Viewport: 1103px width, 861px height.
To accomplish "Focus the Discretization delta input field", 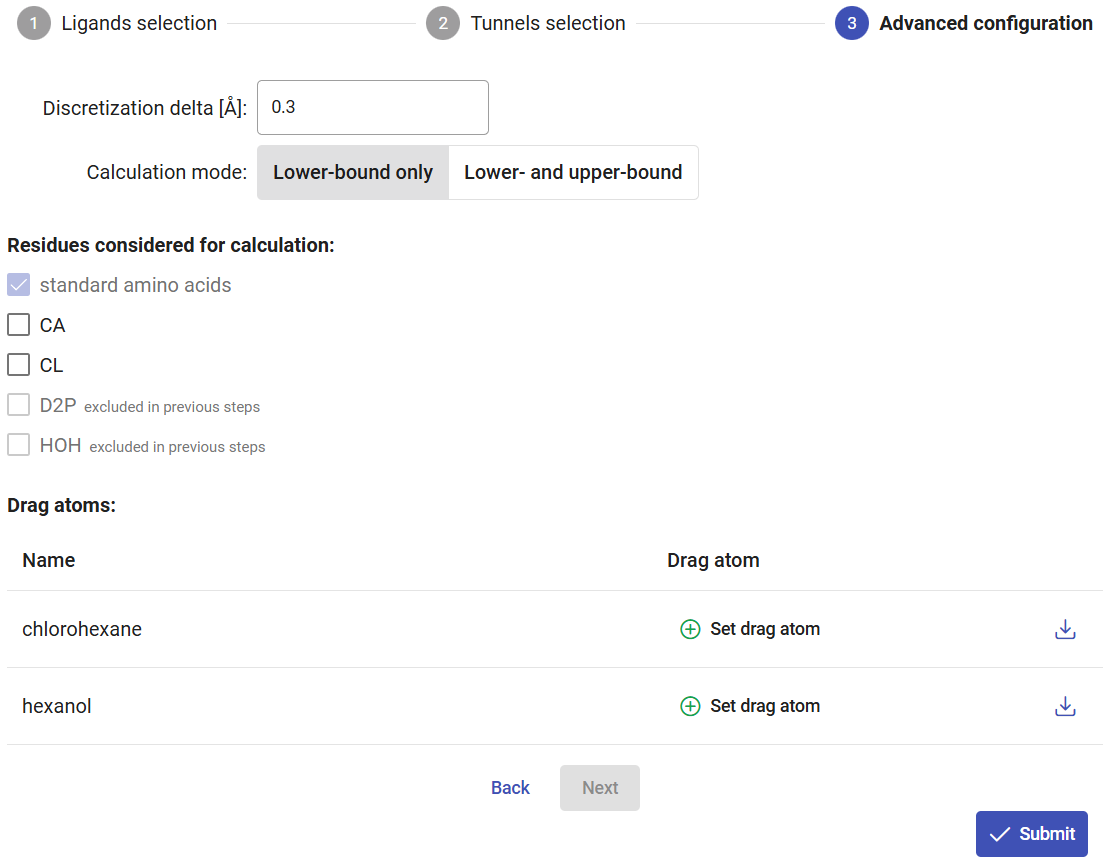I will (x=372, y=107).
